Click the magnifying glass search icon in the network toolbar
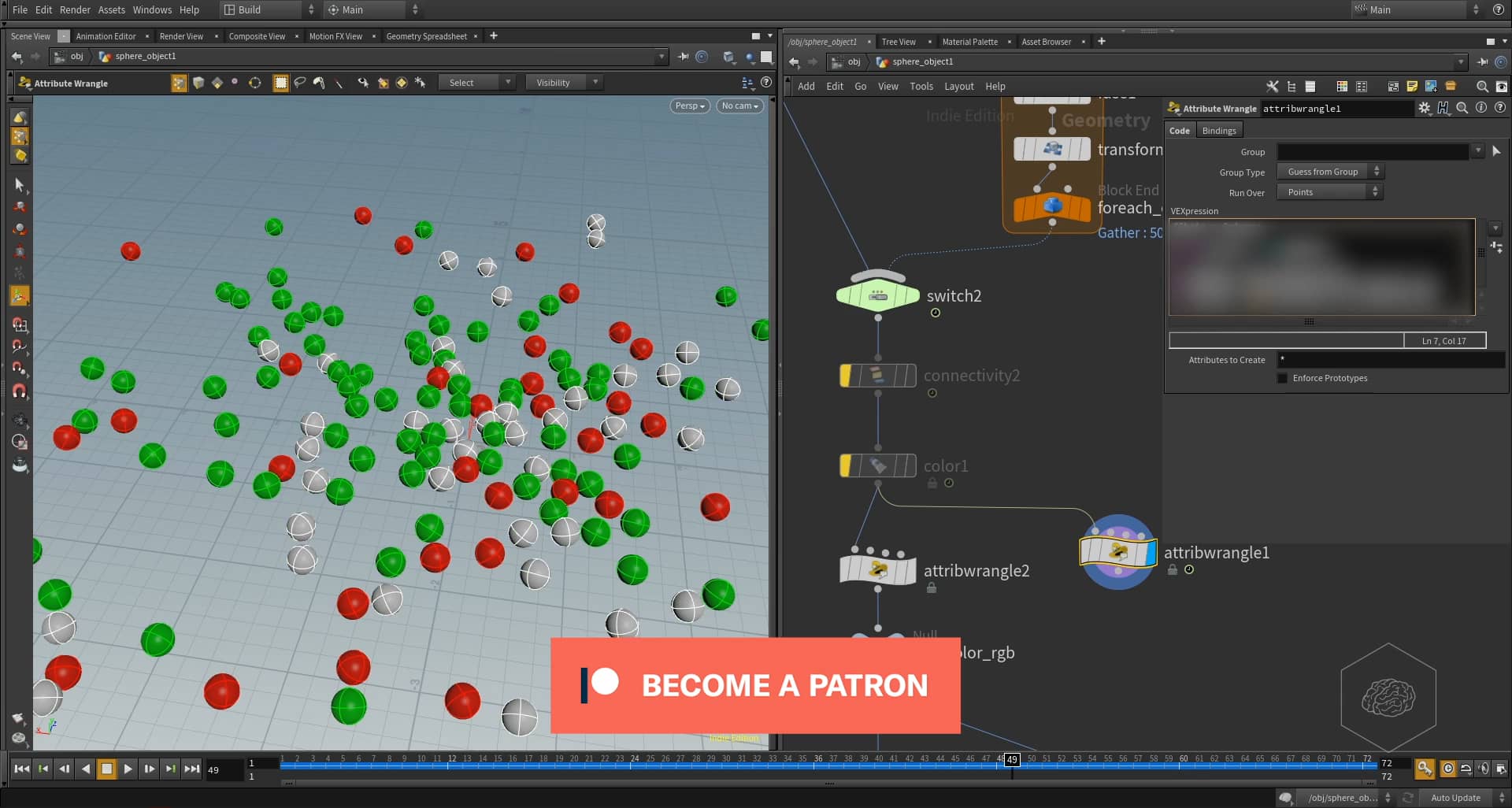Screen dimensions: 1512x808 (x=1483, y=87)
